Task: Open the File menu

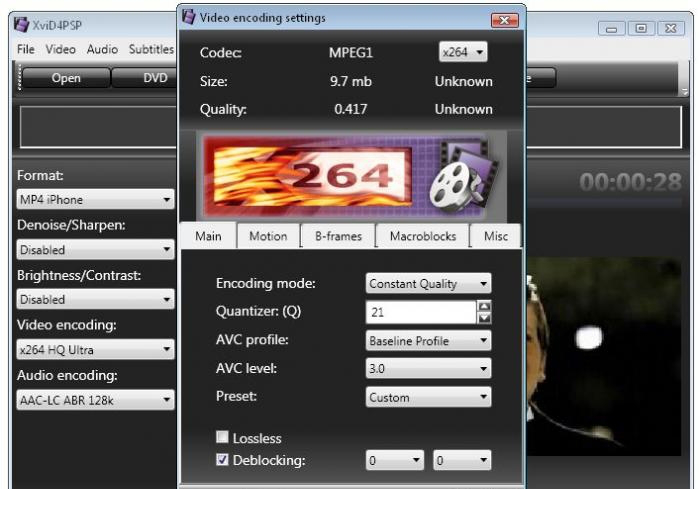Action: (x=25, y=49)
